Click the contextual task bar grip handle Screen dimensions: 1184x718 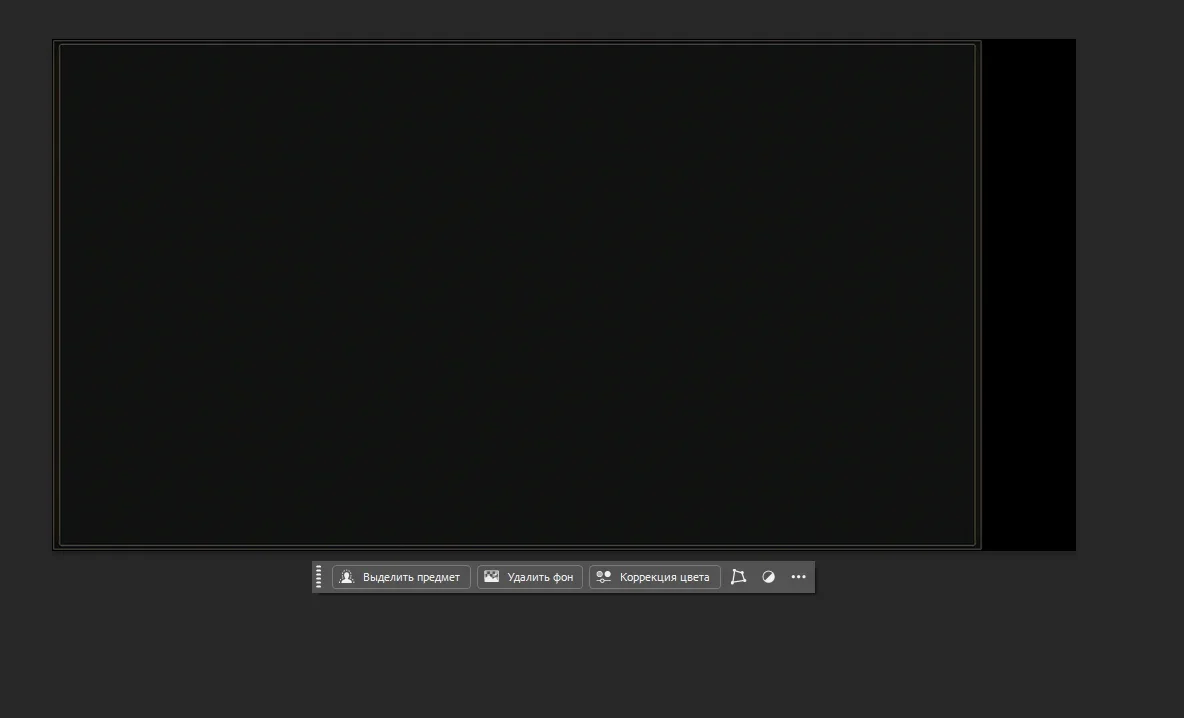(319, 577)
